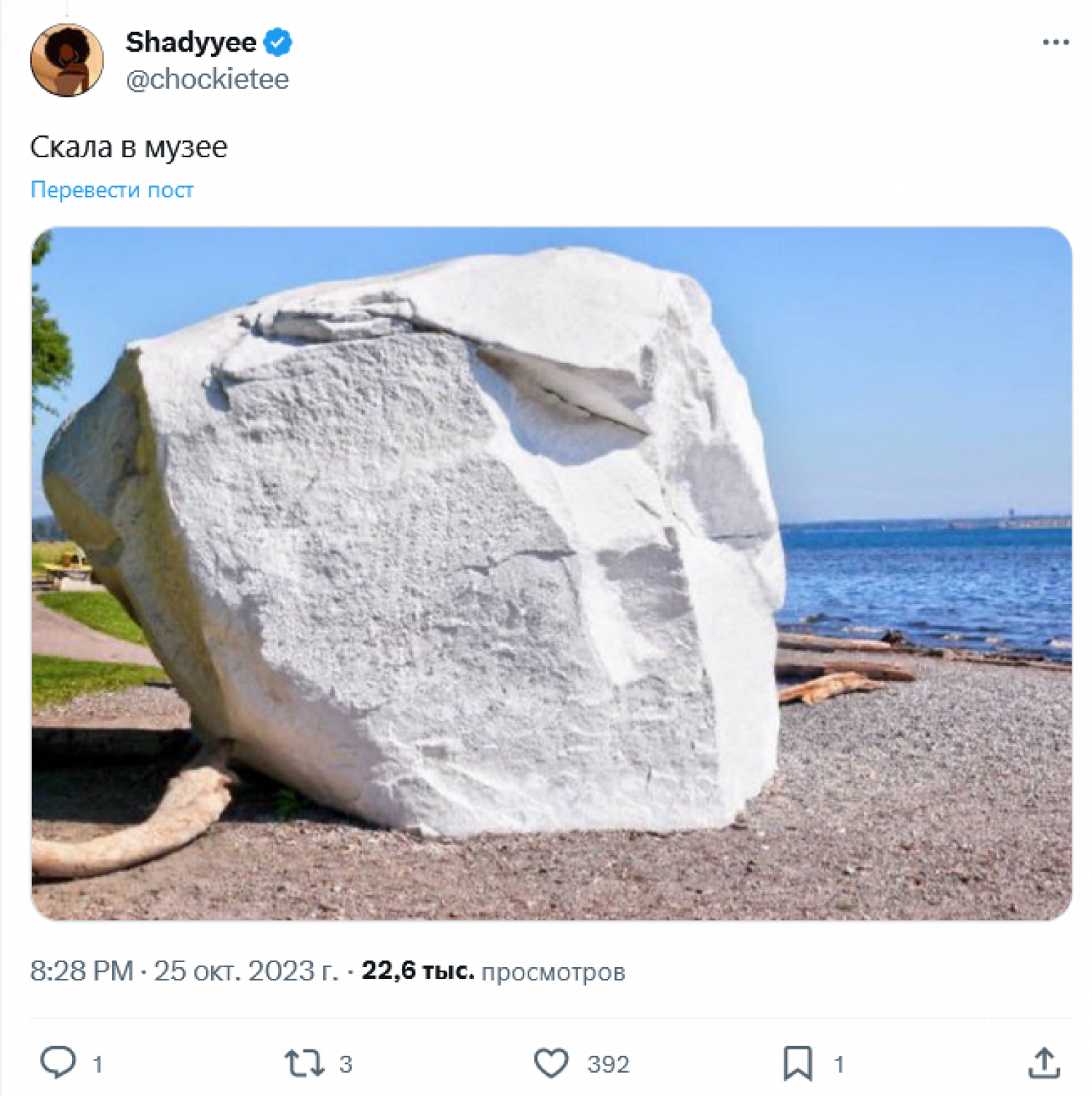The height and width of the screenshot is (1096, 1092).
Task: Open the white rock photo
Action: (551, 573)
